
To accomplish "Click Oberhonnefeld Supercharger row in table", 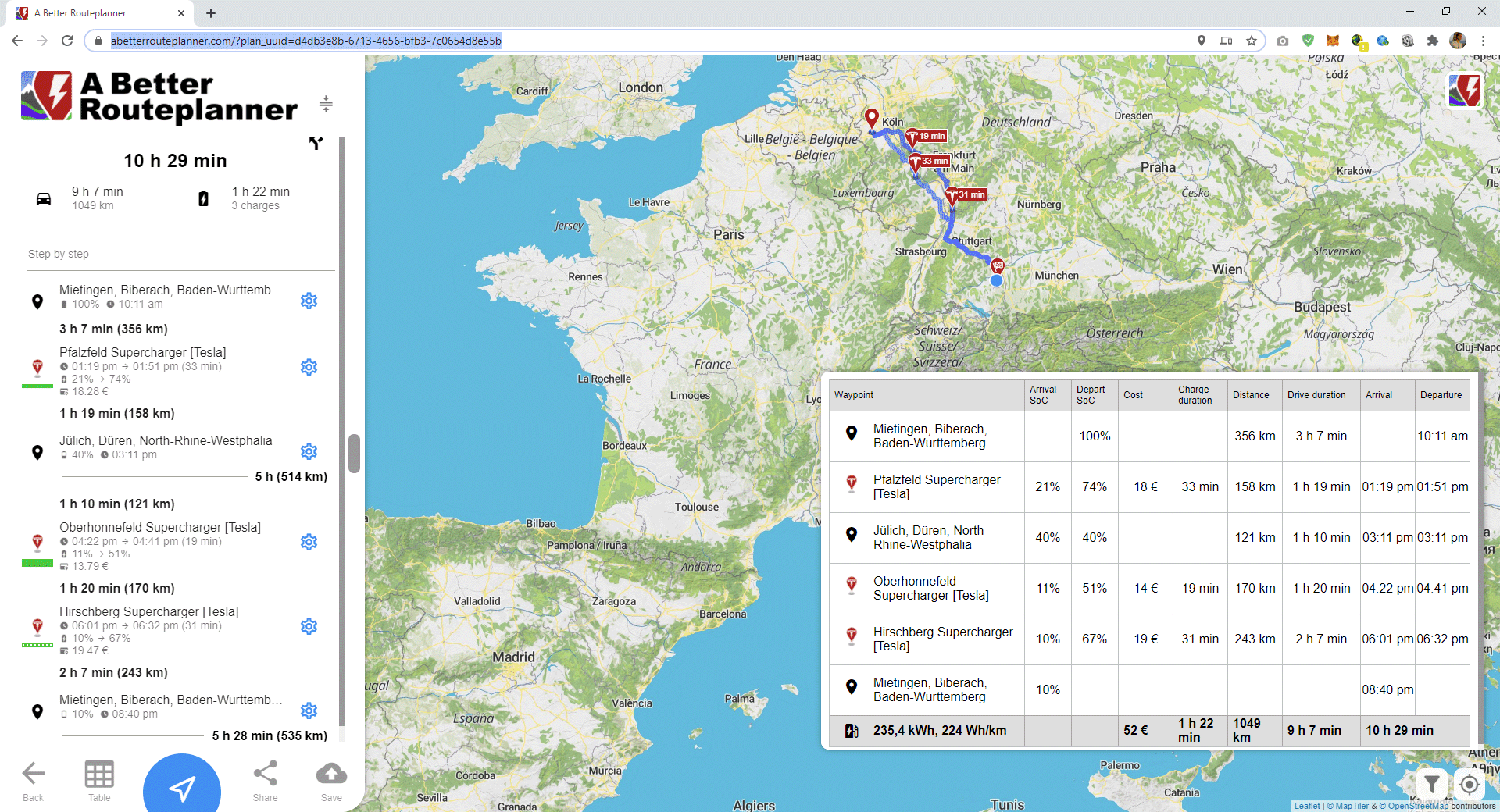I will click(x=1149, y=588).
